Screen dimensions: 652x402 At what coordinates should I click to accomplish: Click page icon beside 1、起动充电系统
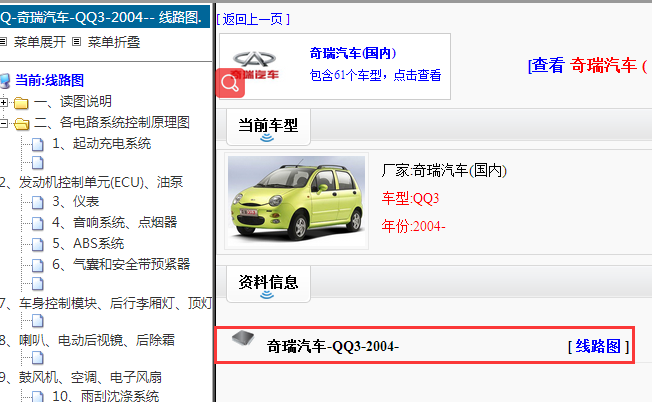[38, 144]
